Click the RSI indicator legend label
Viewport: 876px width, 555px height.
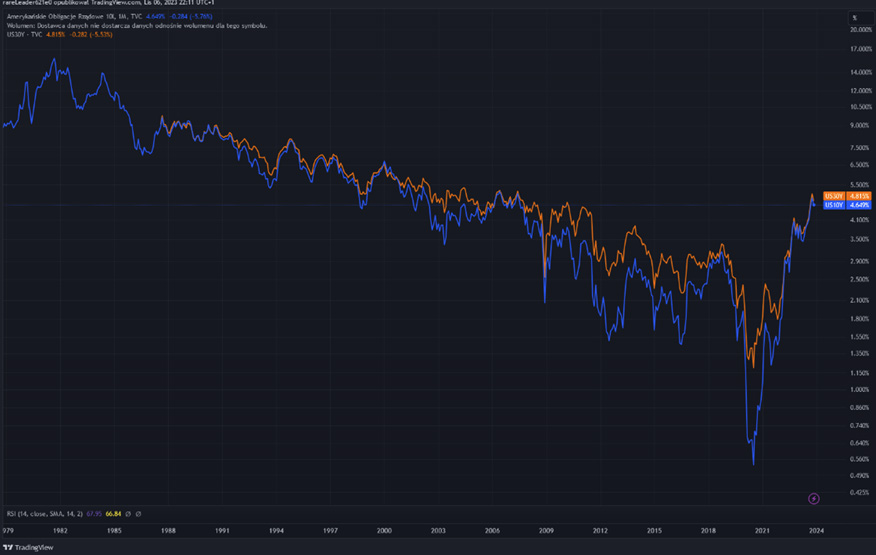(x=45, y=513)
